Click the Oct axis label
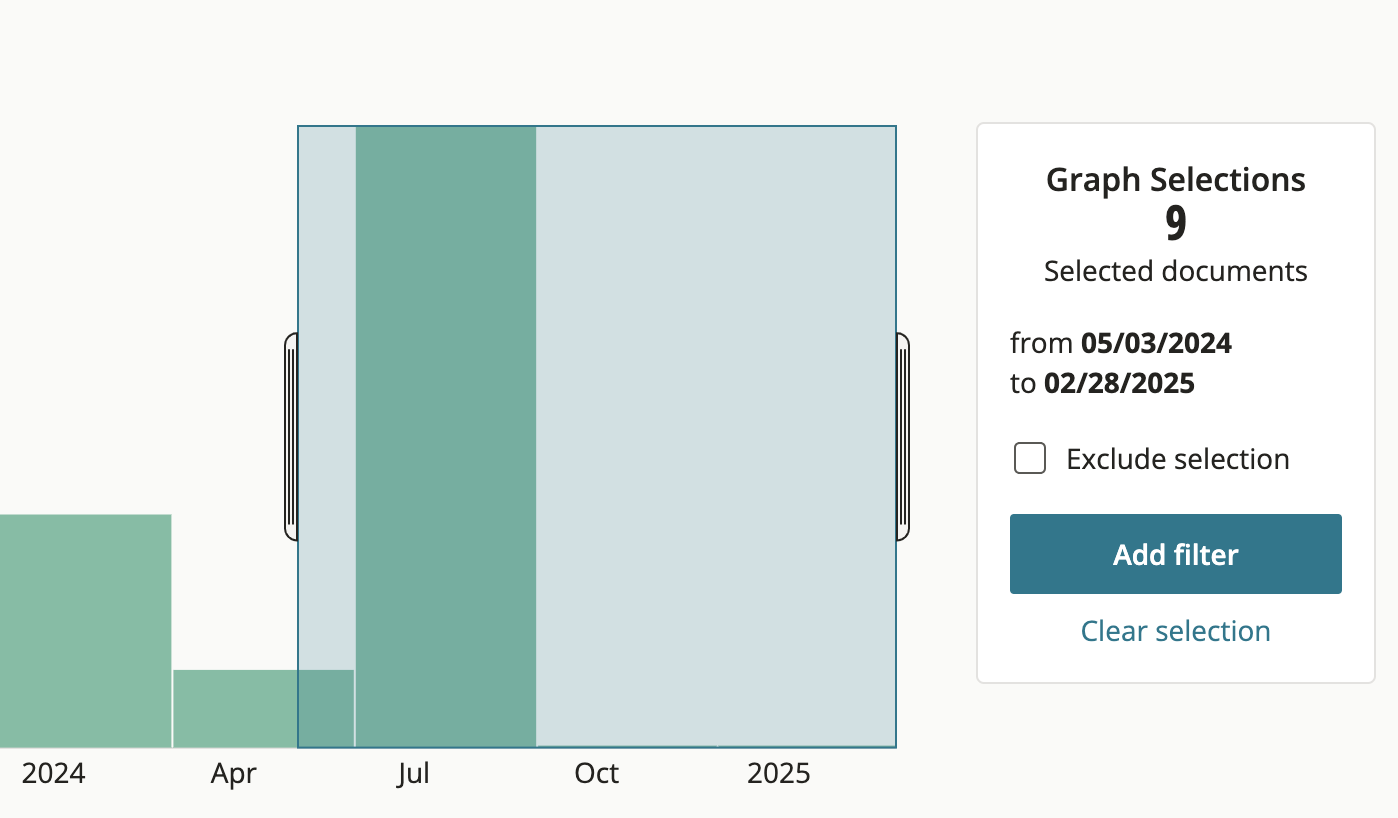Screen dimensions: 1398x818 597,773
